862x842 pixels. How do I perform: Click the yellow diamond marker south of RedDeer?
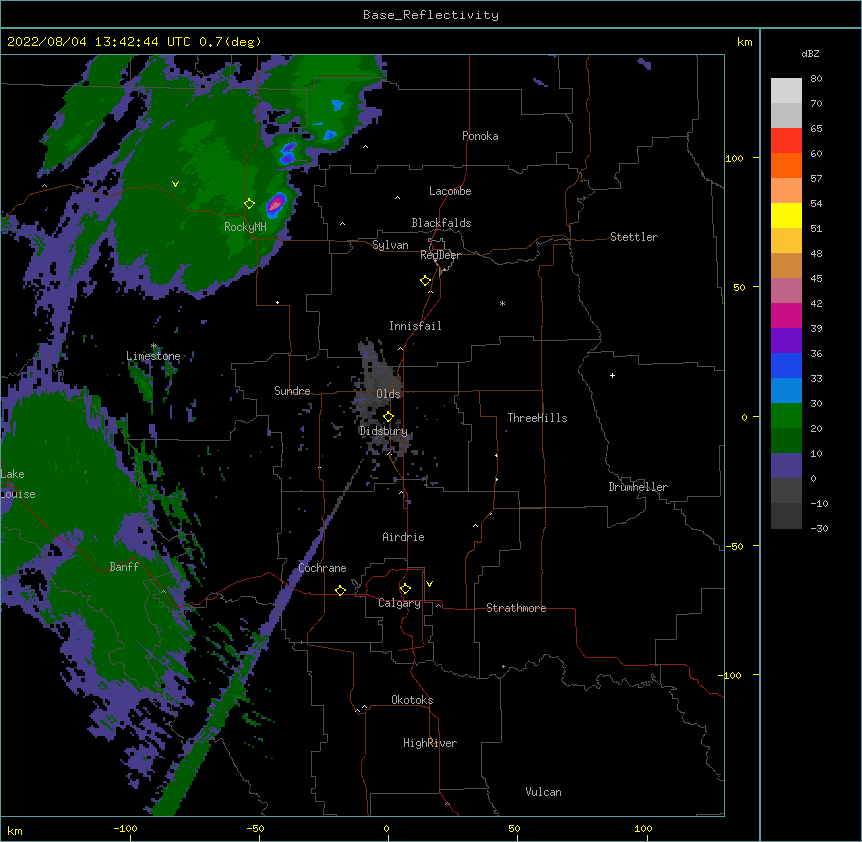click(x=426, y=281)
